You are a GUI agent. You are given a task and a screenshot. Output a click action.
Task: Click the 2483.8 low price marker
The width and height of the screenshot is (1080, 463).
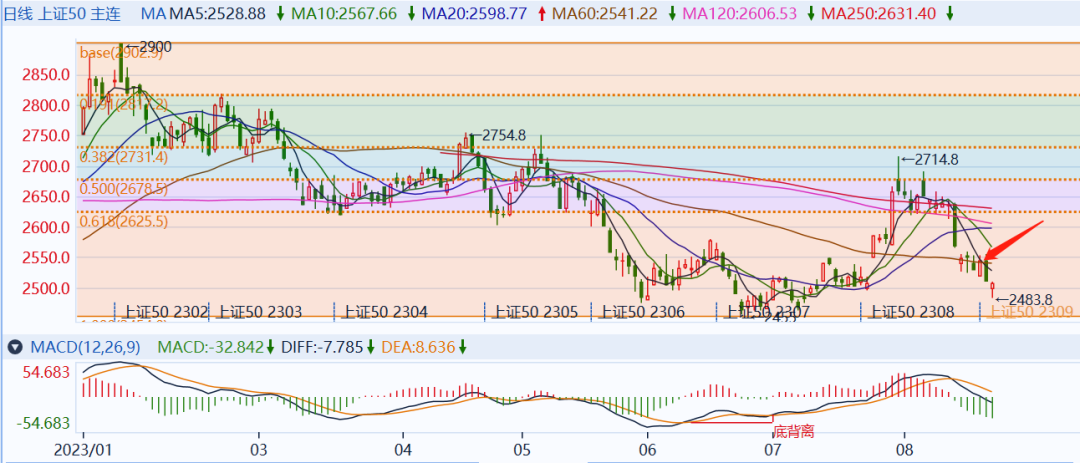pos(1024,299)
